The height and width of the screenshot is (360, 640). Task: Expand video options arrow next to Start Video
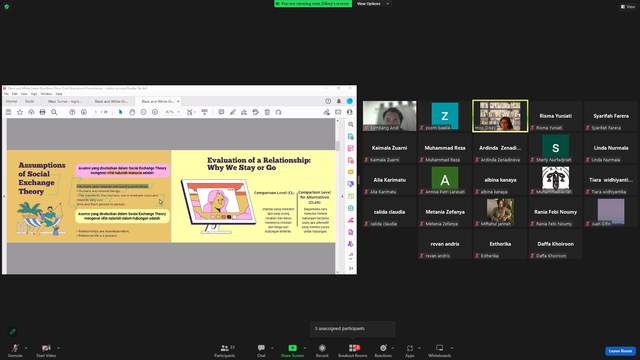click(58, 348)
